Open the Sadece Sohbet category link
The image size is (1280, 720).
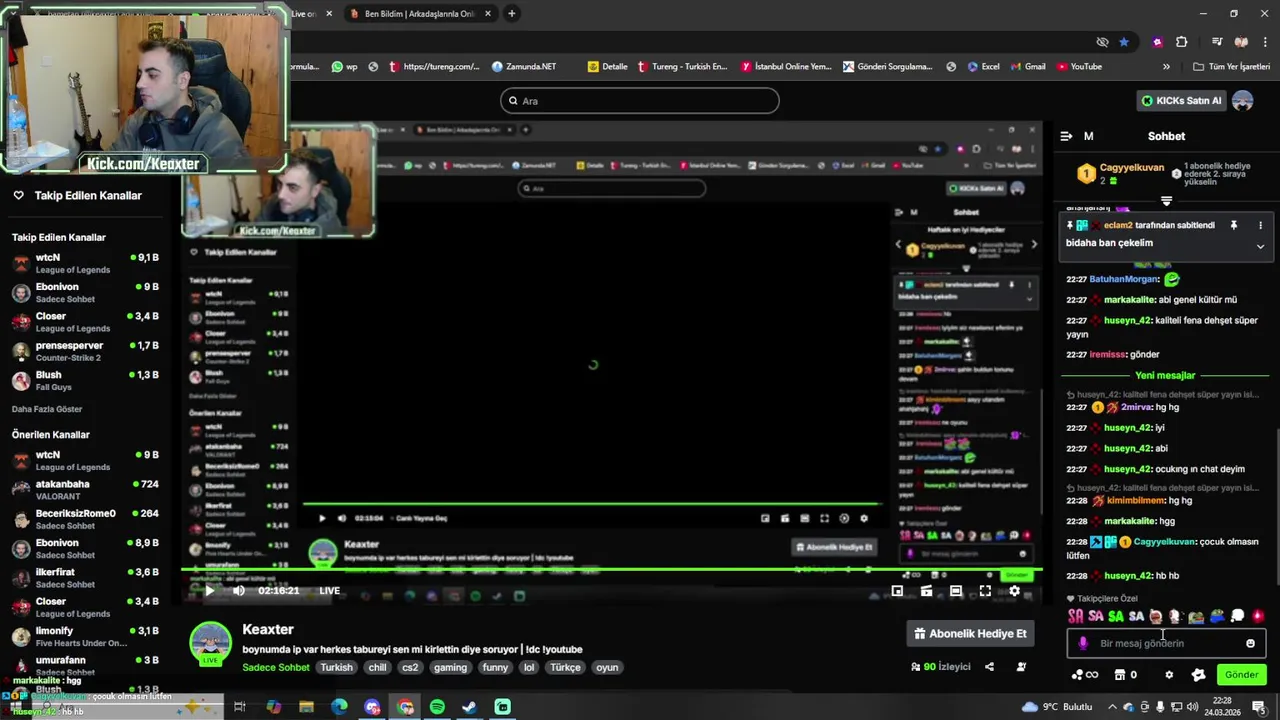(276, 667)
